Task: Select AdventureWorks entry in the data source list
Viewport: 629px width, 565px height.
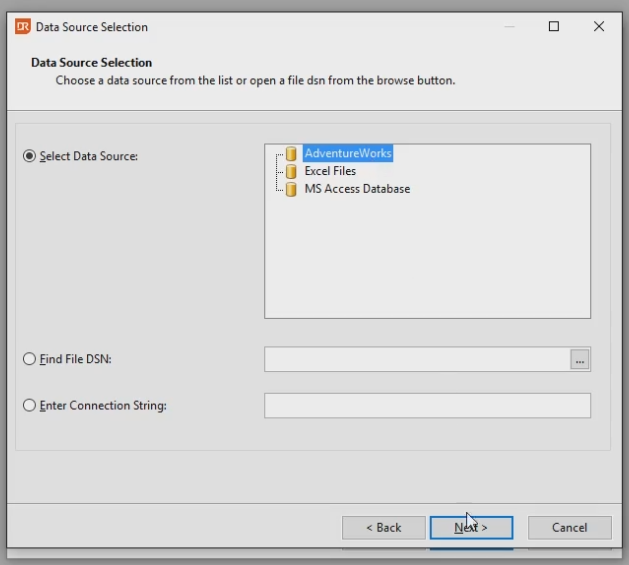Action: click(348, 154)
